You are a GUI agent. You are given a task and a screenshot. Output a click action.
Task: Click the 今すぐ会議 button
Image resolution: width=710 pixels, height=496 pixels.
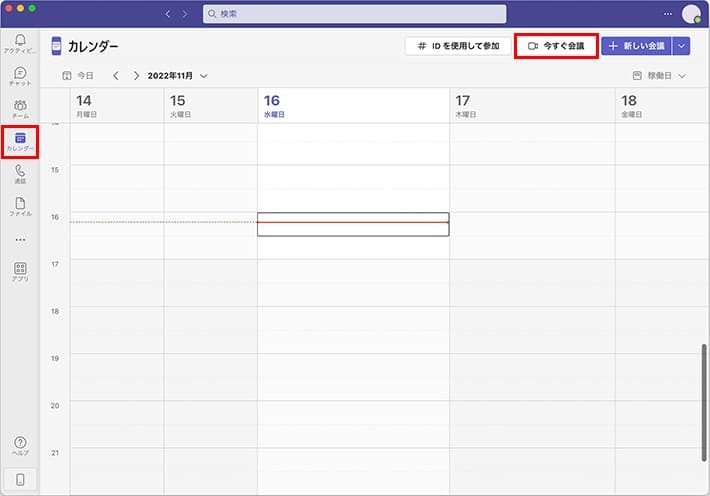pyautogui.click(x=556, y=46)
